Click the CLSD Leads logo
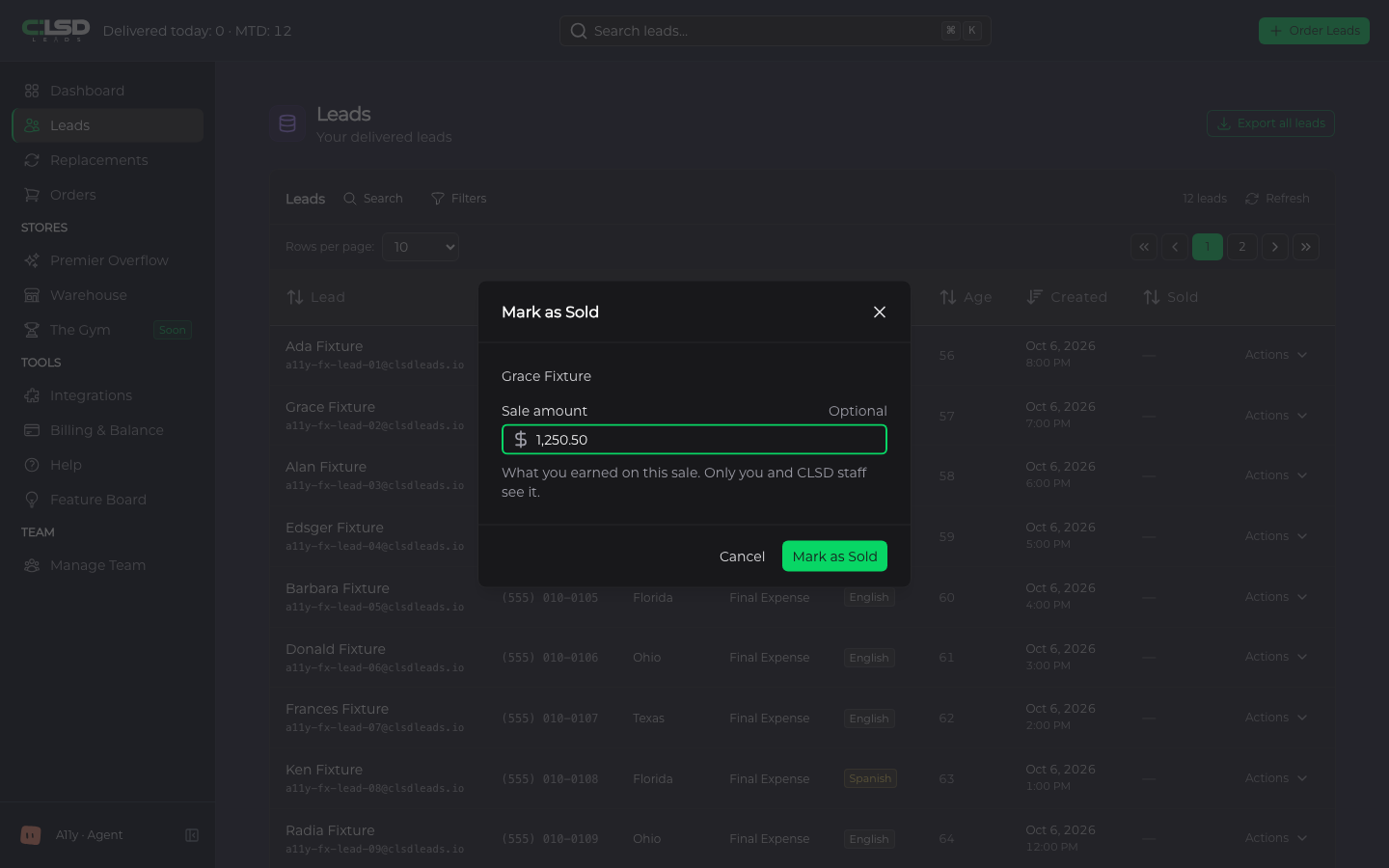 pyautogui.click(x=56, y=31)
